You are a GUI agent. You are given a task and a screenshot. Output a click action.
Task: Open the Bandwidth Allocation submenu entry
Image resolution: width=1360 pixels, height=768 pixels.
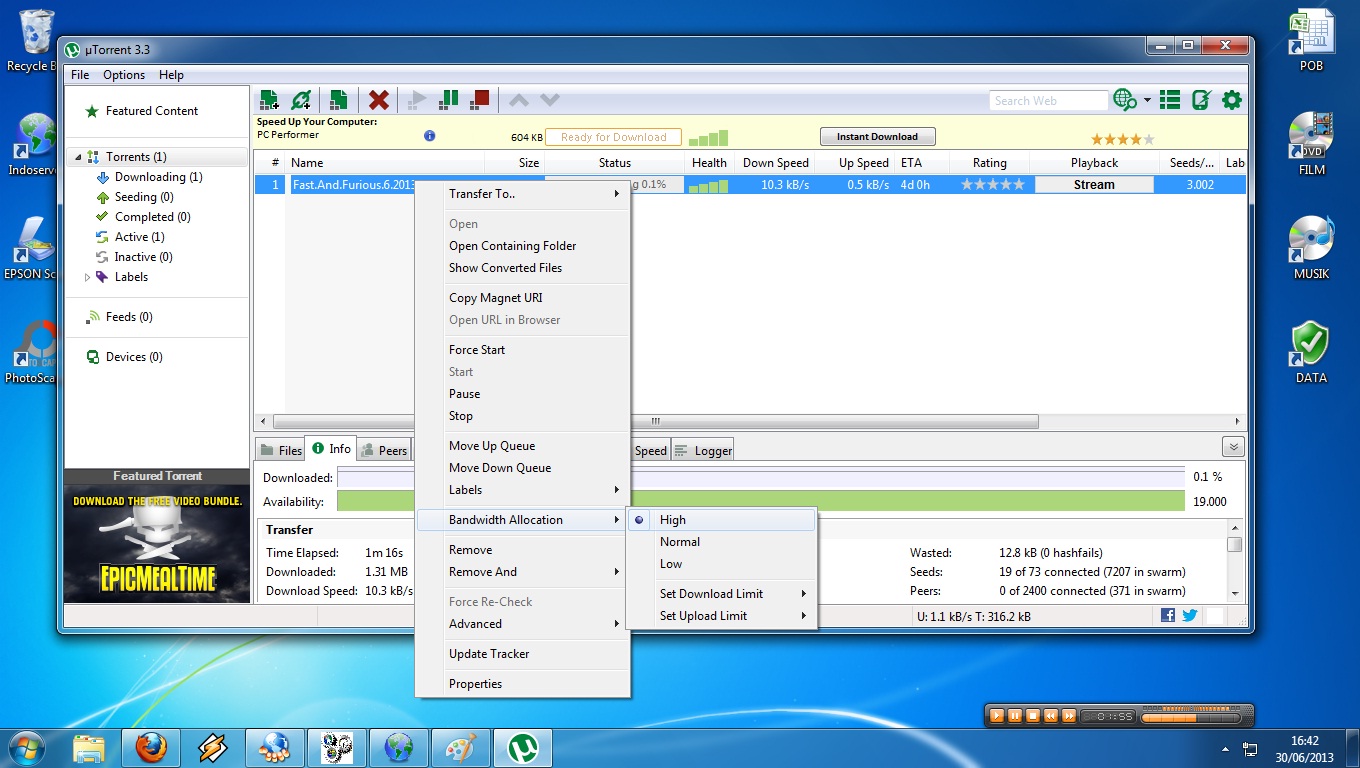click(x=522, y=520)
